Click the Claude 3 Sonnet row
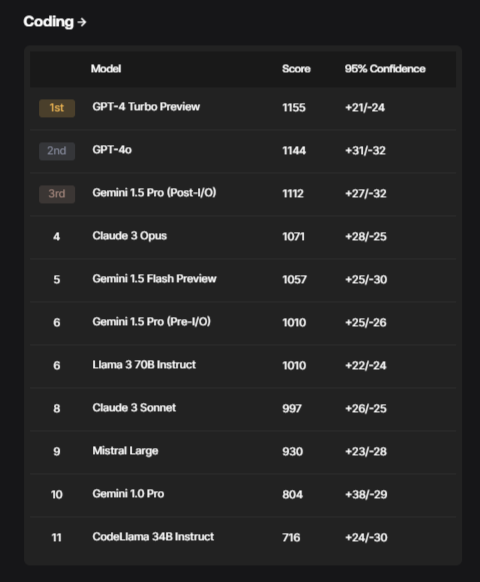This screenshot has width=480, height=582. coord(243,409)
